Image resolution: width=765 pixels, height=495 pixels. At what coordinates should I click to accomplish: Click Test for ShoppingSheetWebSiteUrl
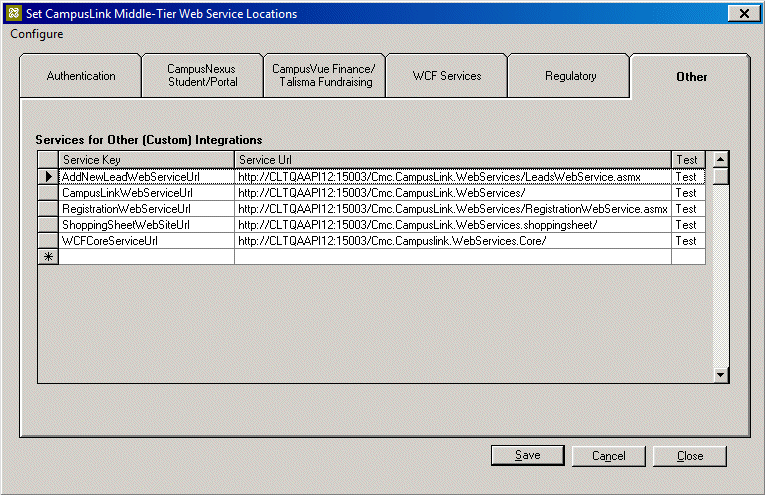(x=687, y=225)
